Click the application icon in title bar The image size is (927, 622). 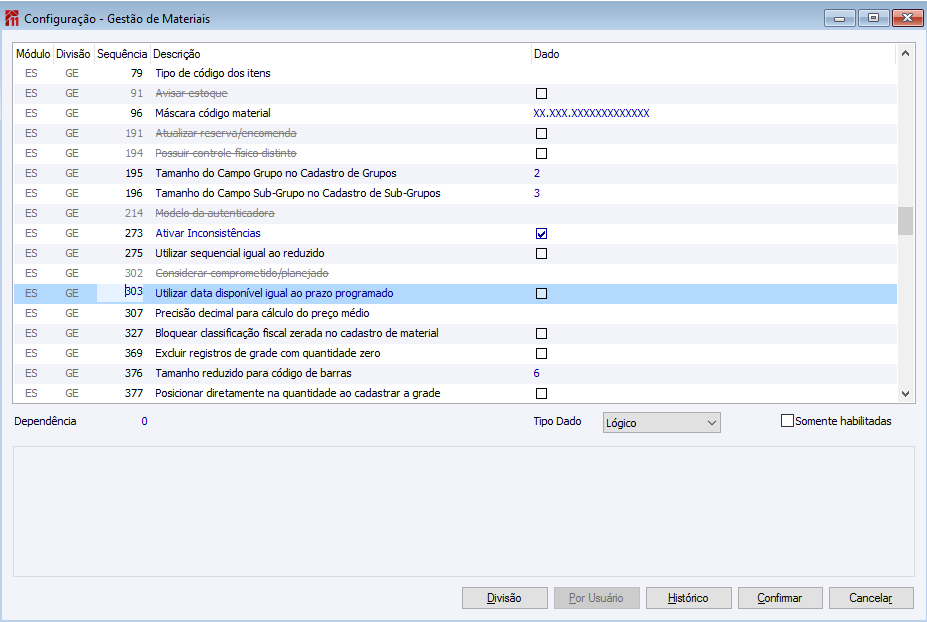click(12, 18)
